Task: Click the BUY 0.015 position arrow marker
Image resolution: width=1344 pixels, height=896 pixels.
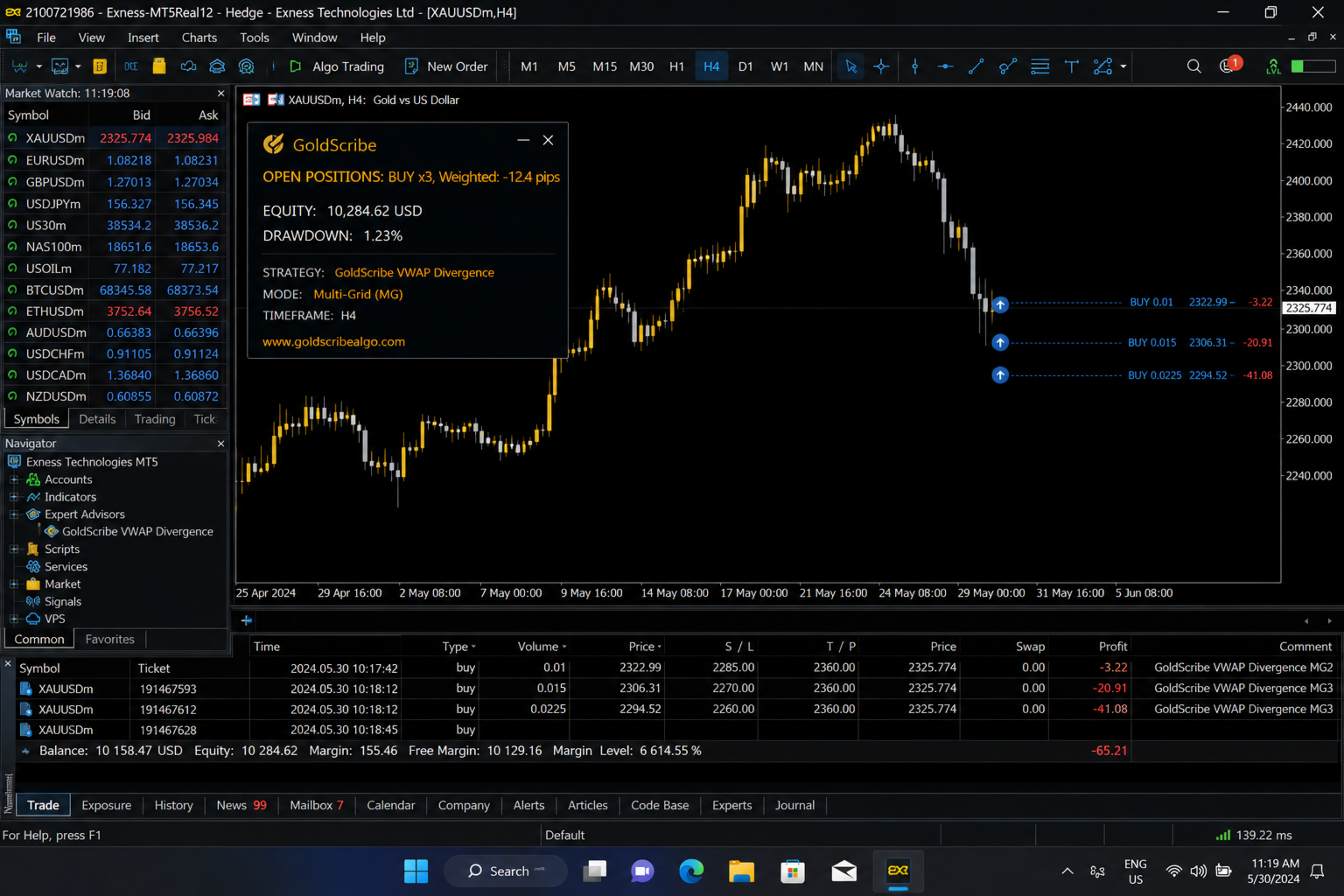Action: [x=1000, y=342]
